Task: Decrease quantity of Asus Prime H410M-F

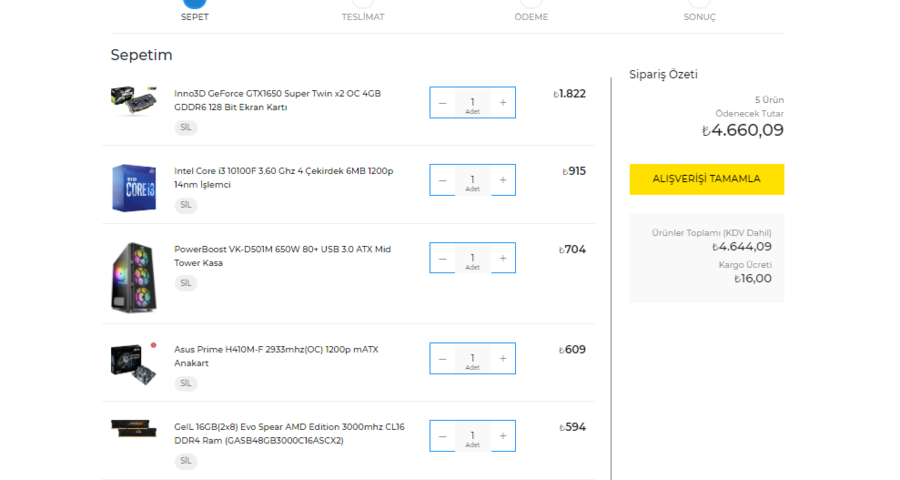Action: [443, 359]
